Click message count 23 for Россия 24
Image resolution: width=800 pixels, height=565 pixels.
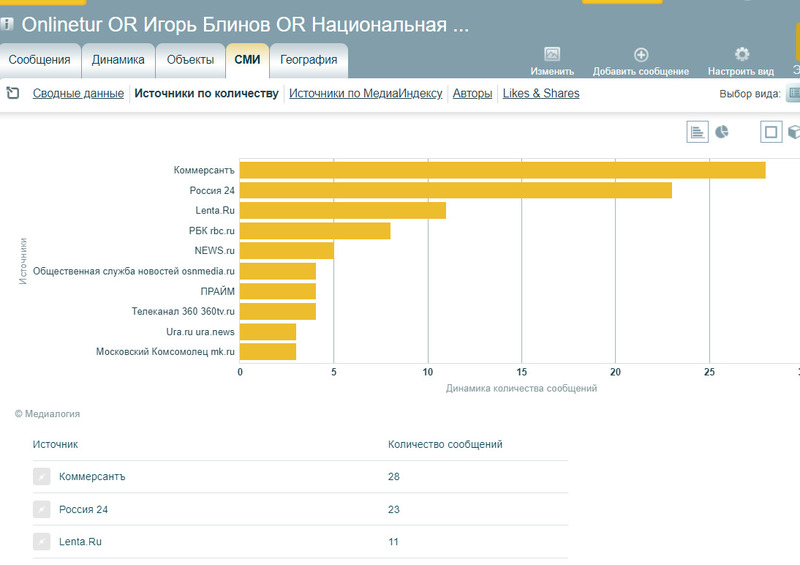[393, 509]
